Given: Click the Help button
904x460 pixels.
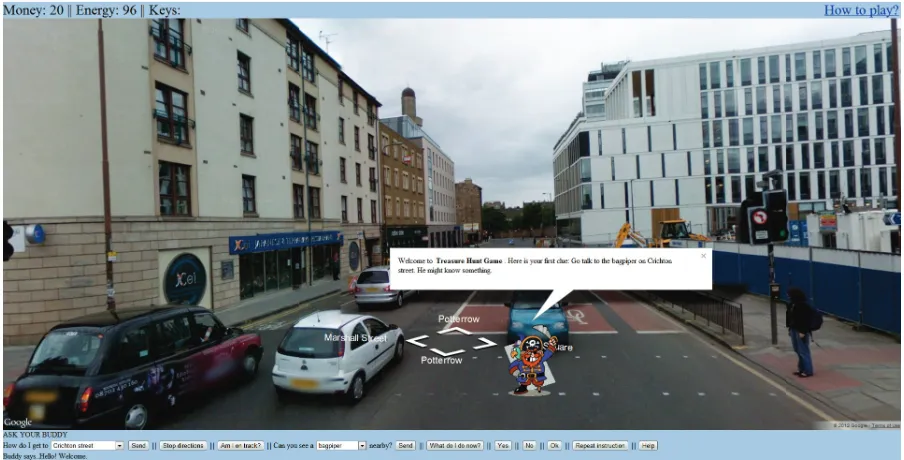Looking at the screenshot, I should click(648, 446).
